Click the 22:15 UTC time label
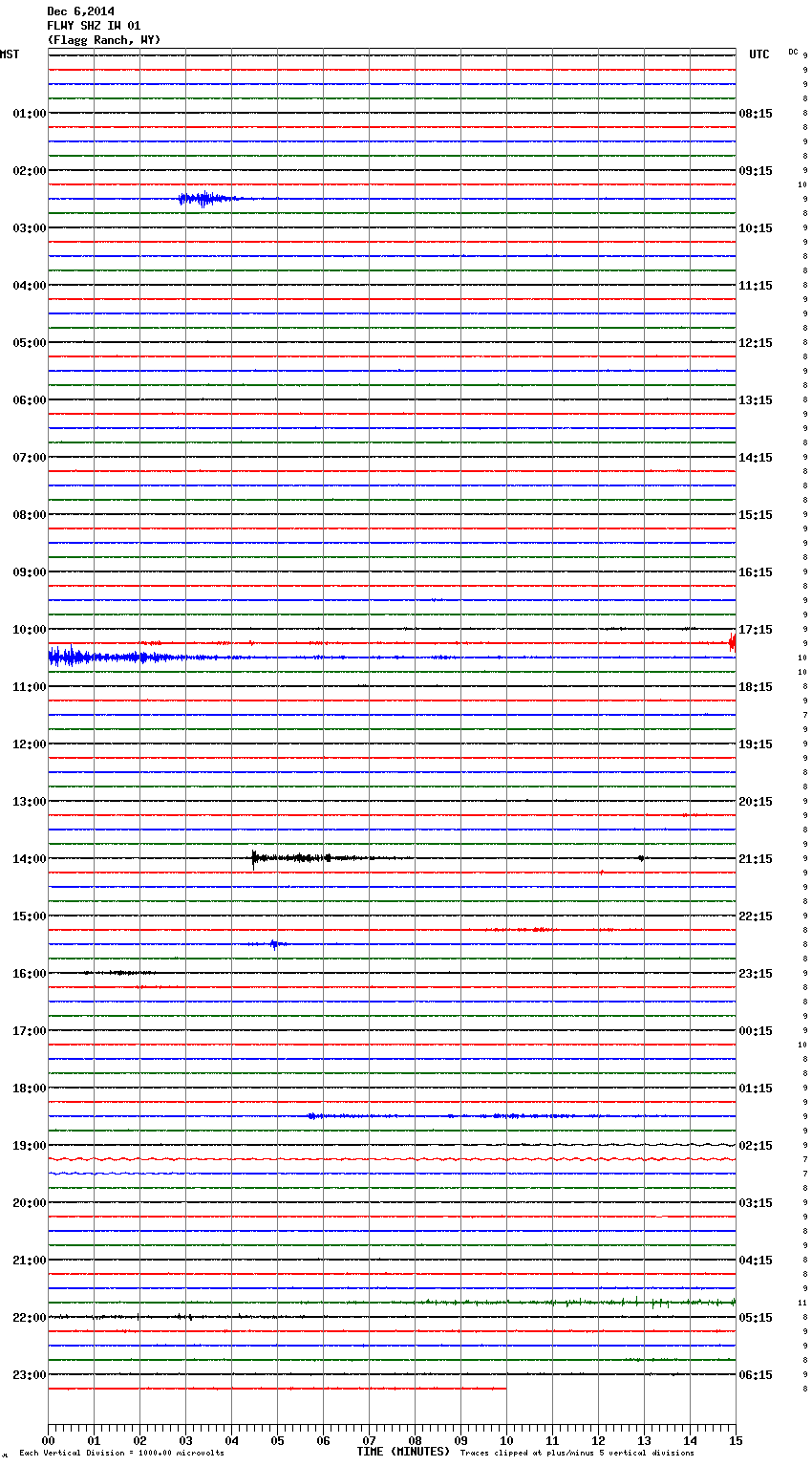812x1466 pixels. 756,916
